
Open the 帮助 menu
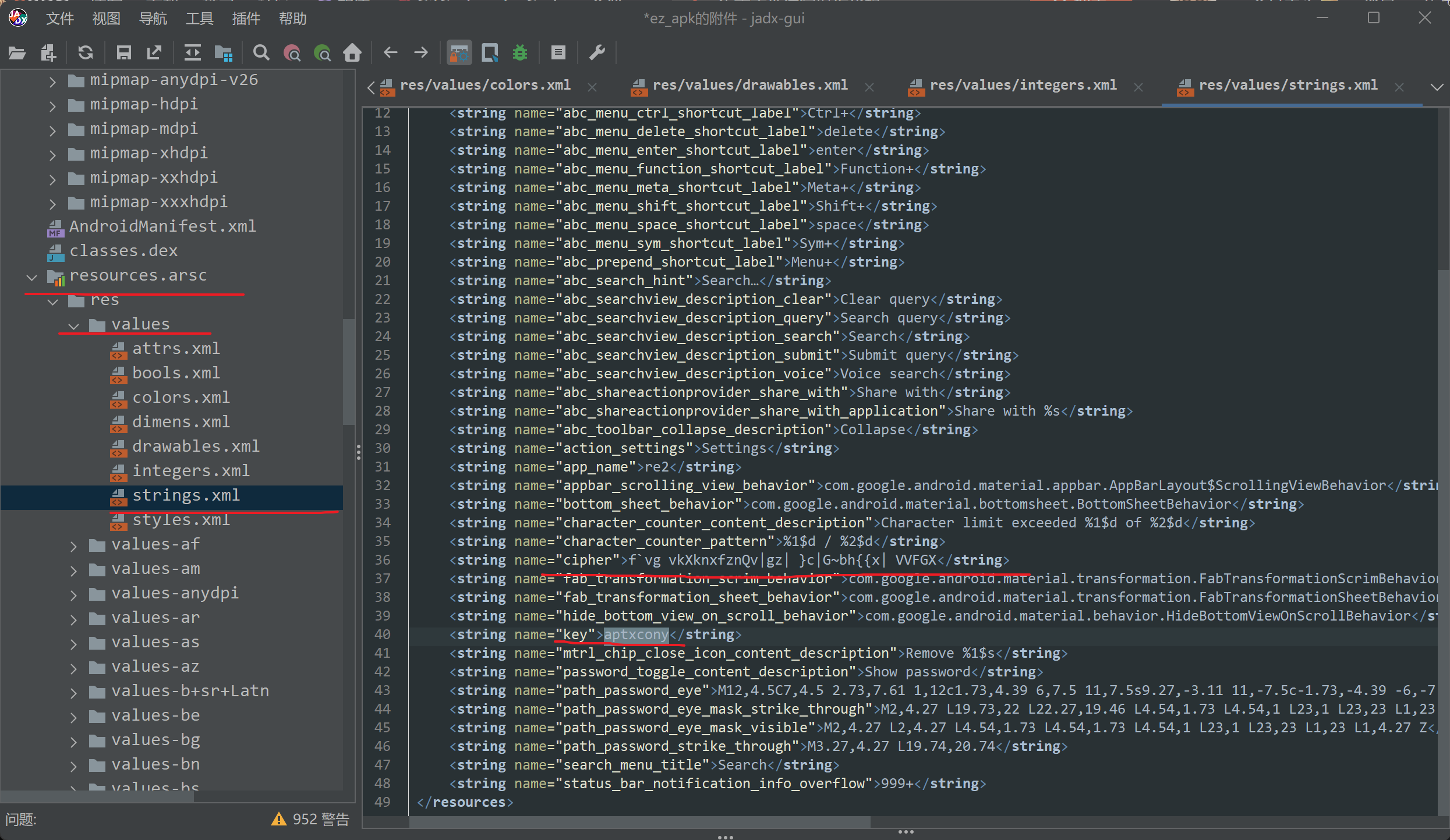pyautogui.click(x=293, y=19)
